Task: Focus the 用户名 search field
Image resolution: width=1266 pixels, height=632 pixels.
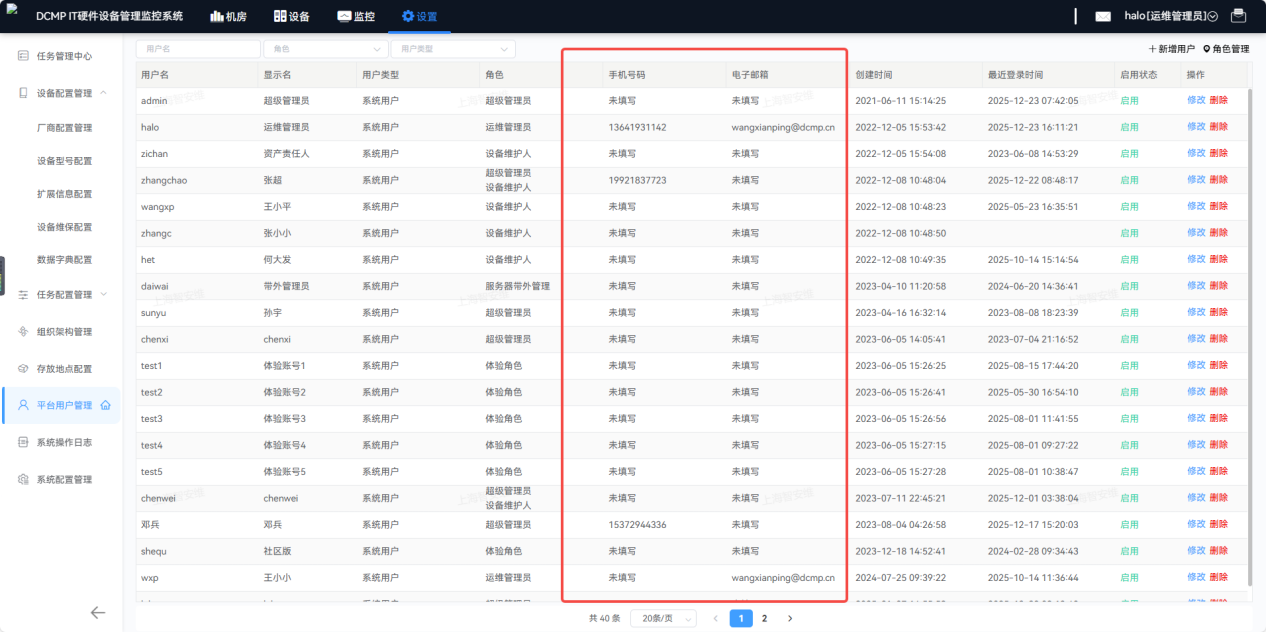Action: point(198,48)
